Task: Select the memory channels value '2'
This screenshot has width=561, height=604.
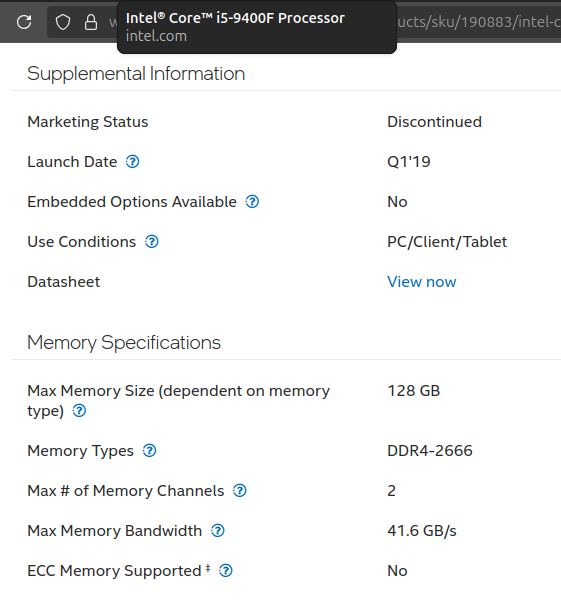Action: (x=391, y=491)
